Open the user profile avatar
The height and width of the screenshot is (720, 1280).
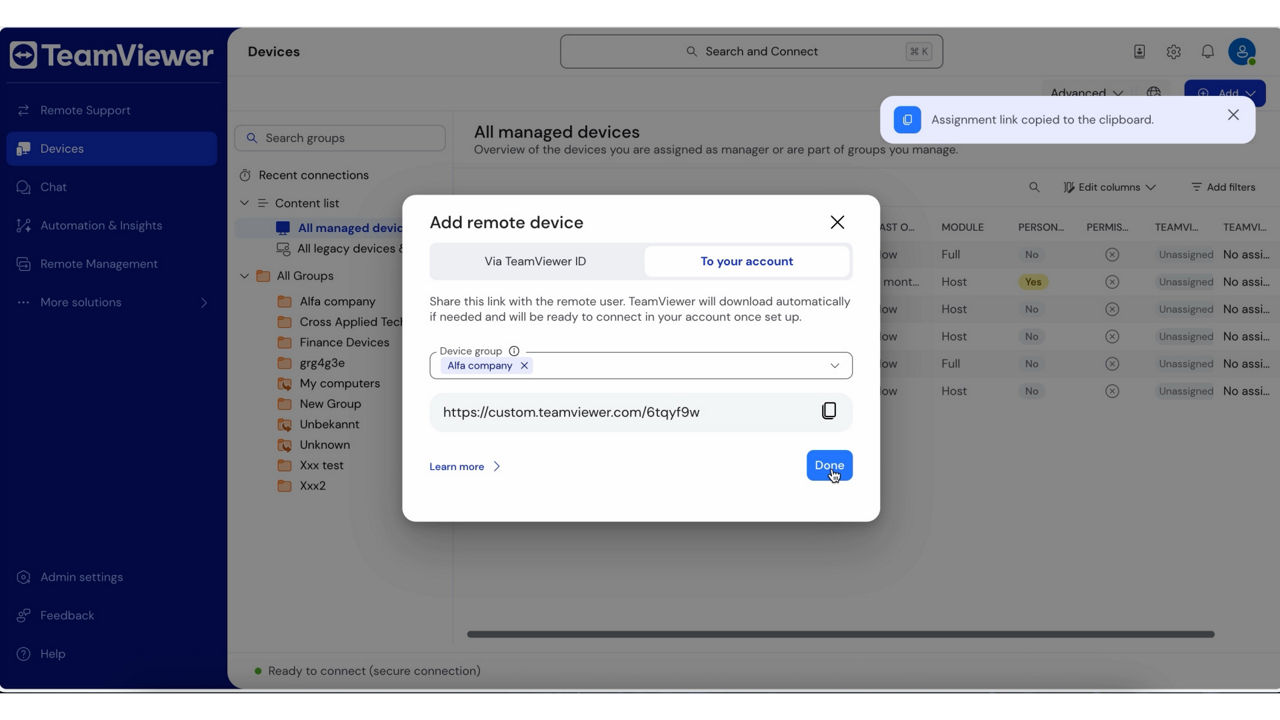[x=1242, y=51]
